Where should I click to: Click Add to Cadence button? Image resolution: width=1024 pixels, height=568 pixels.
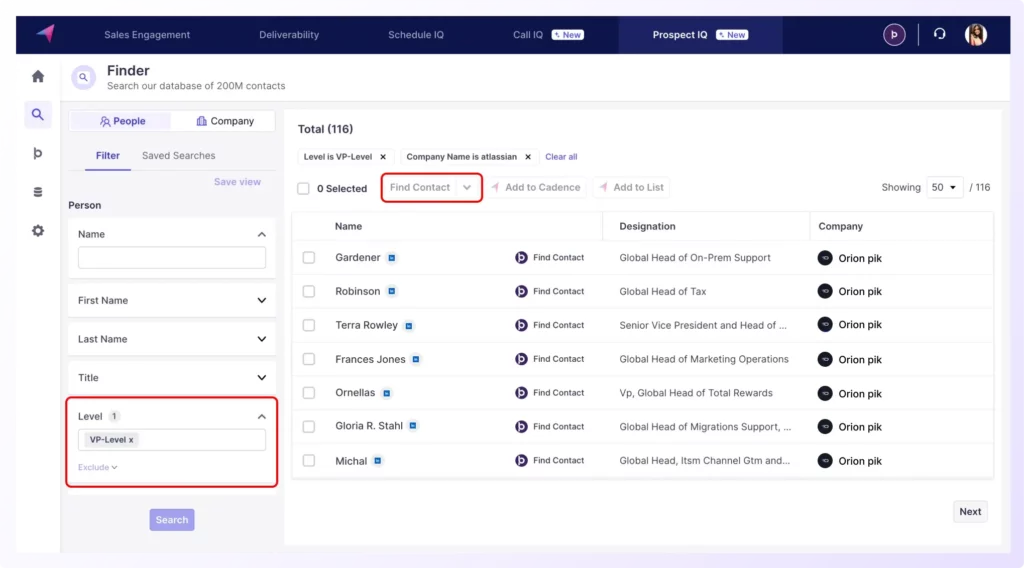coord(536,187)
